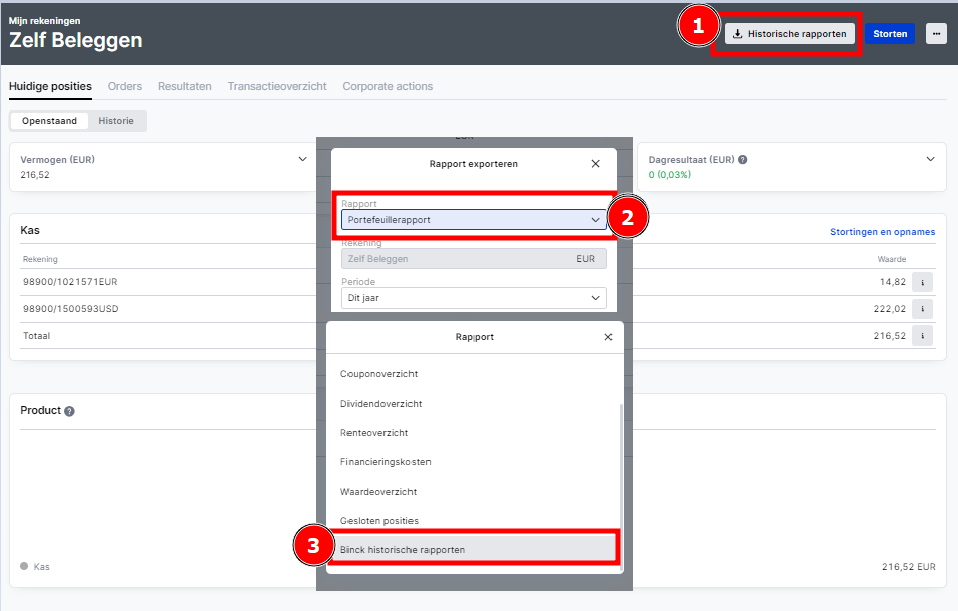
Task: Switch to Historie positions view
Action: pos(116,121)
